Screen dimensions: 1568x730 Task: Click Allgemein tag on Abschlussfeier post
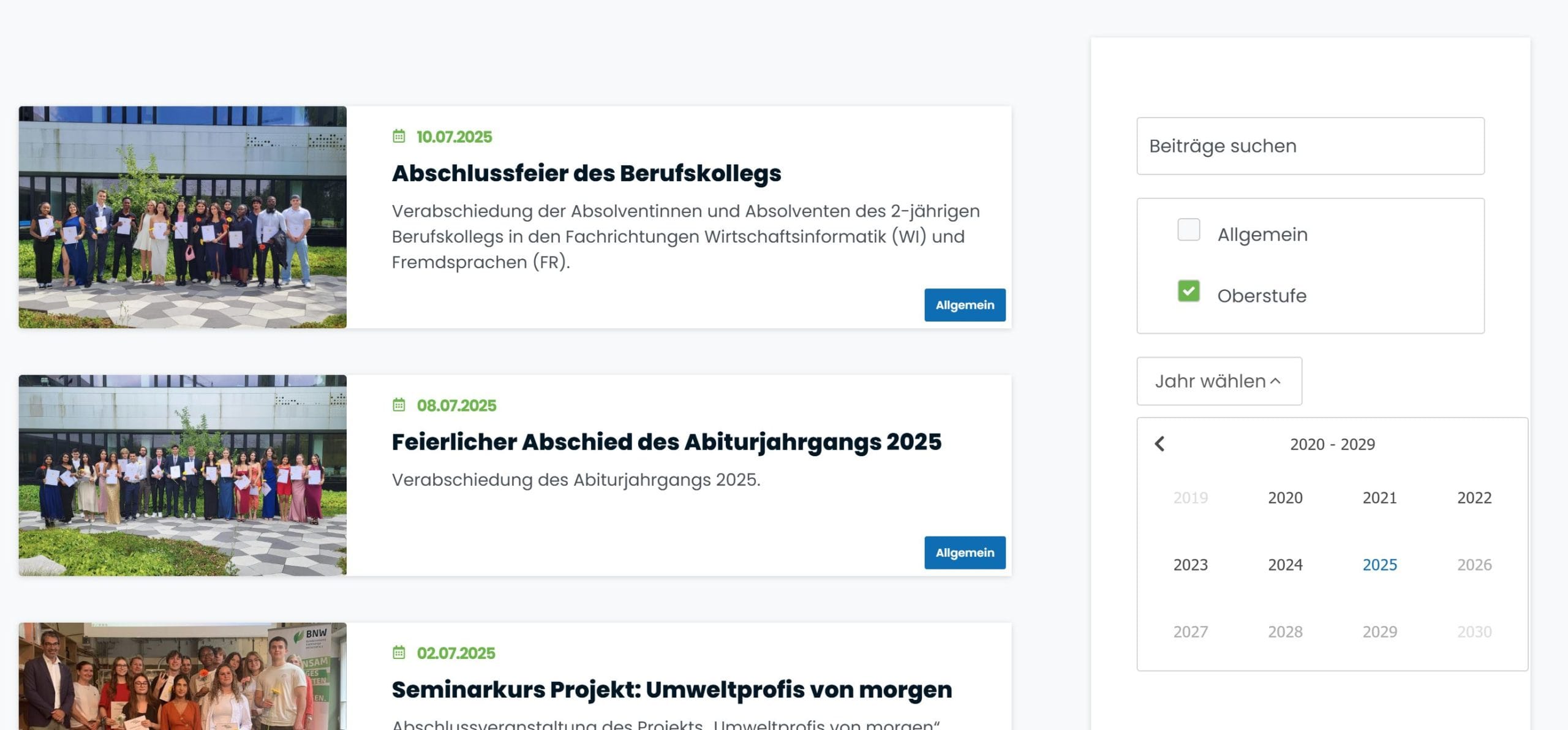[964, 305]
